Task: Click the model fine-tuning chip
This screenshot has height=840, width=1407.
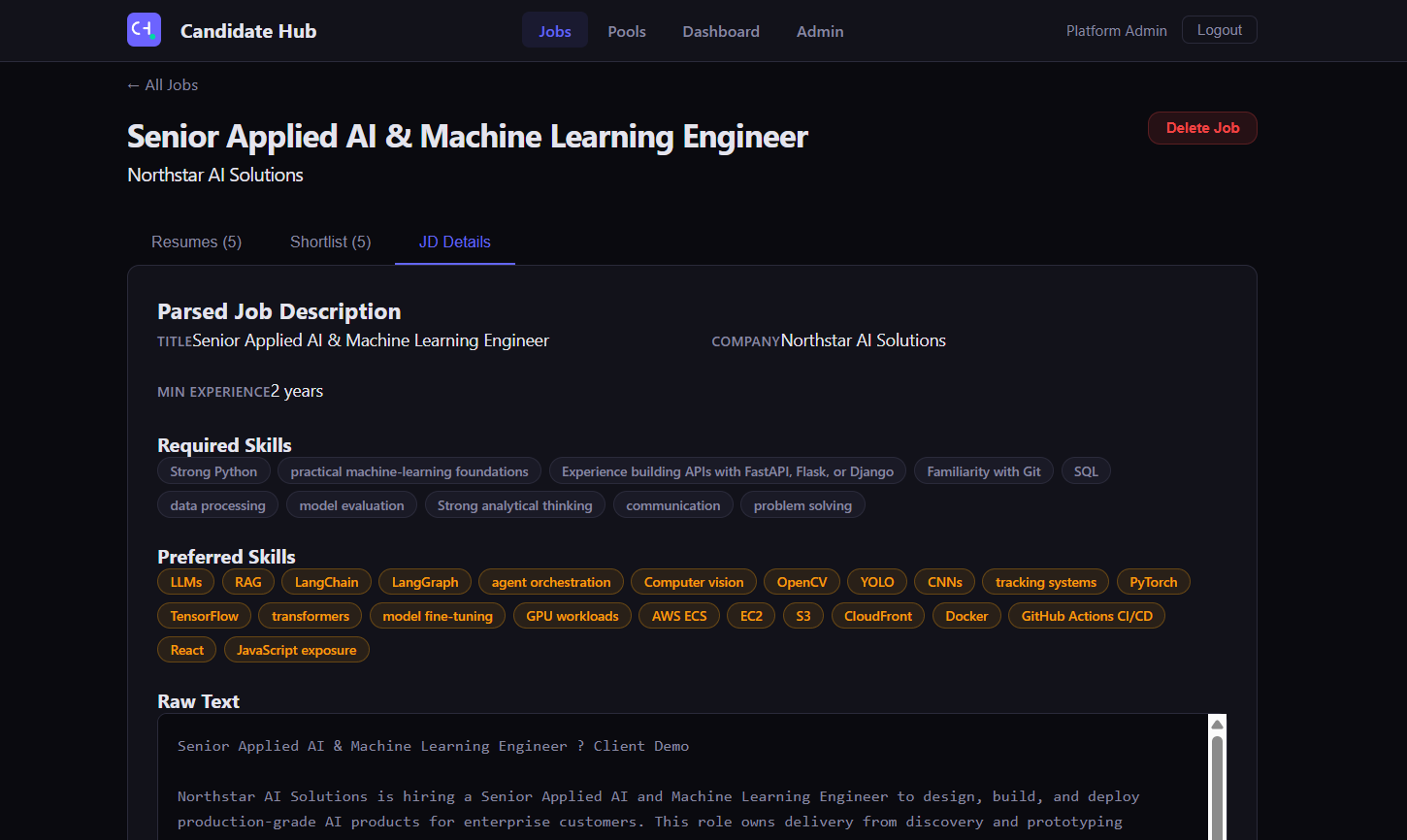Action: click(x=438, y=616)
